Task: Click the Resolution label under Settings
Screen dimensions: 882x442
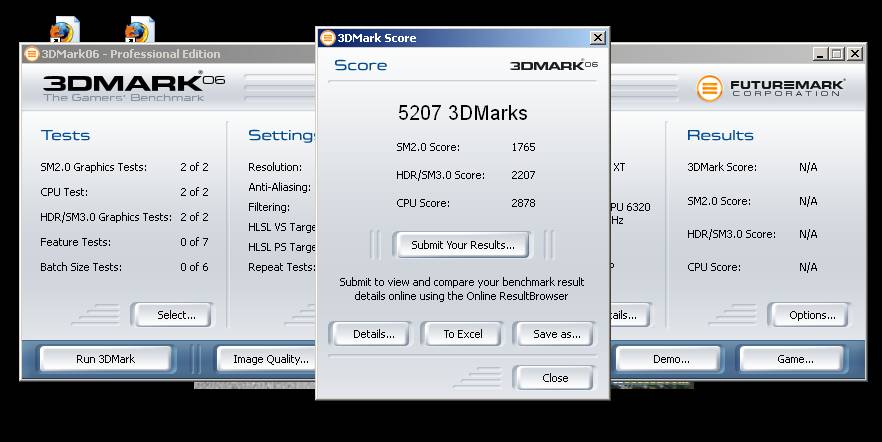Action: click(274, 167)
